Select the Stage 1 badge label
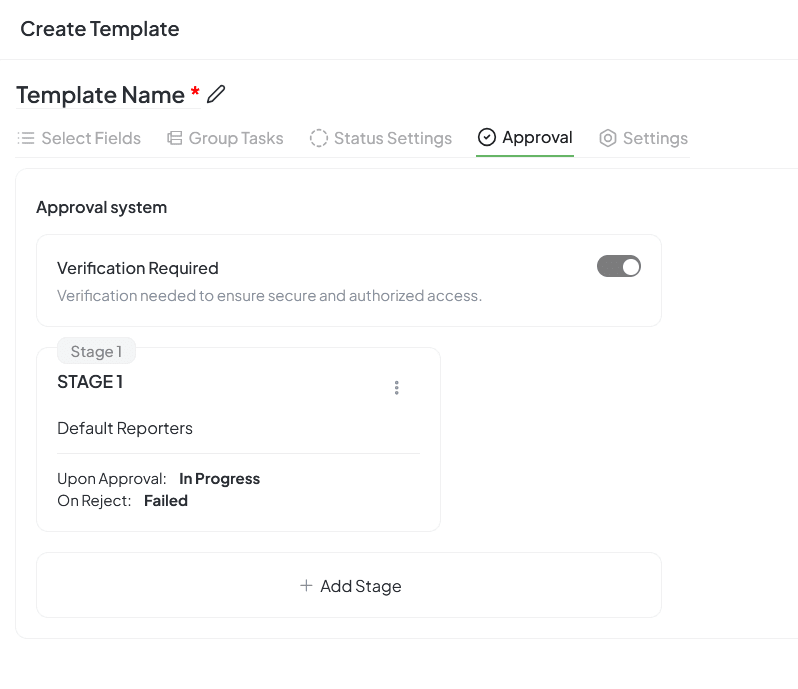Viewport: 798px width, 689px height. [96, 352]
